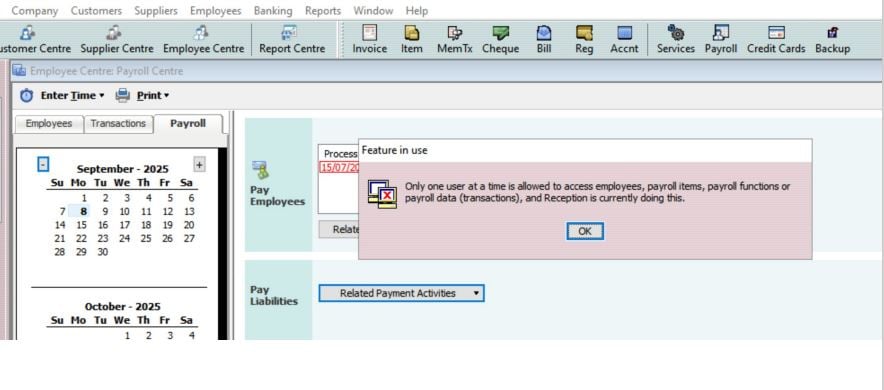884x390 pixels.
Task: Switch to the Employees tab
Action: (49, 123)
